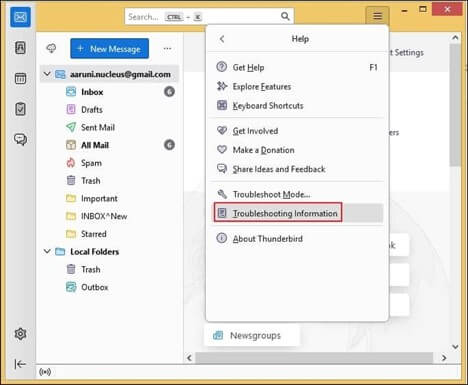Go back from Help submenu
Viewport: 468px width, 385px height.
coord(222,39)
